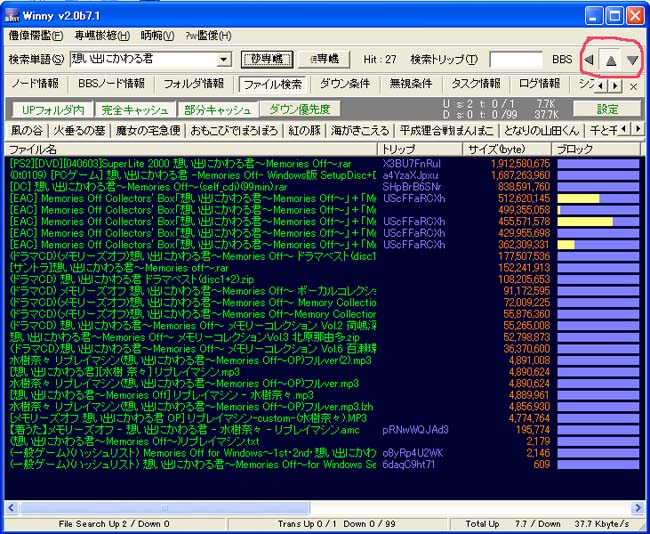Open the ダウン条件 tab
The image size is (650, 534).
[x=345, y=84]
